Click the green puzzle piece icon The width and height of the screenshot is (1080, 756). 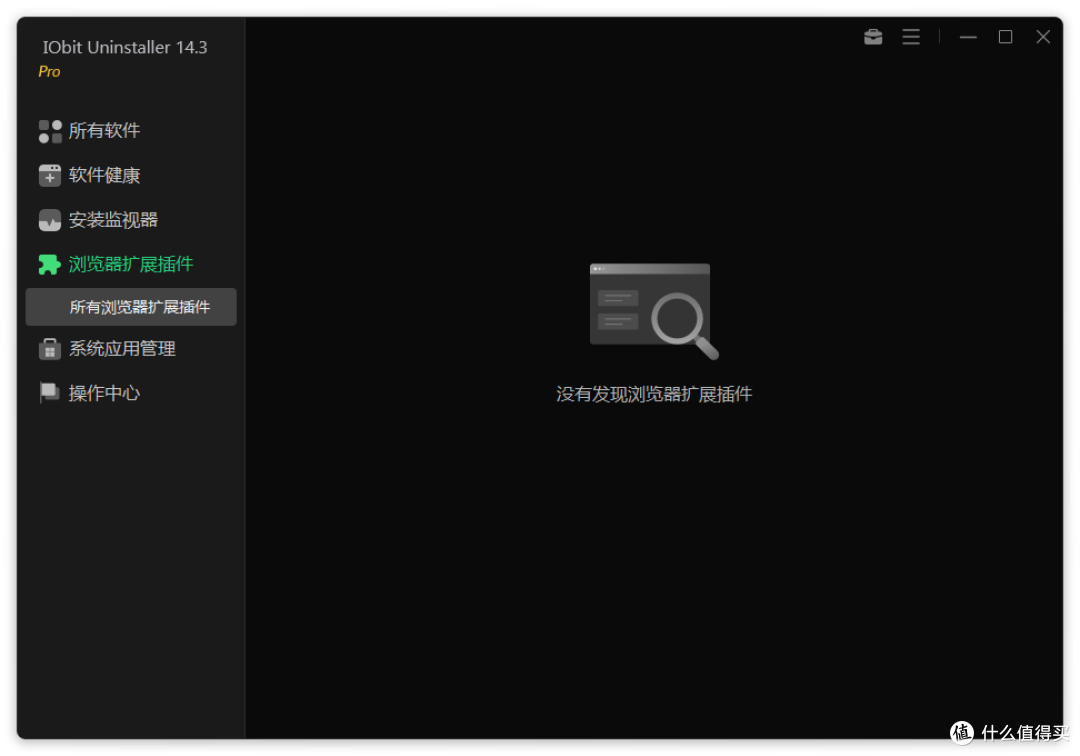point(50,264)
